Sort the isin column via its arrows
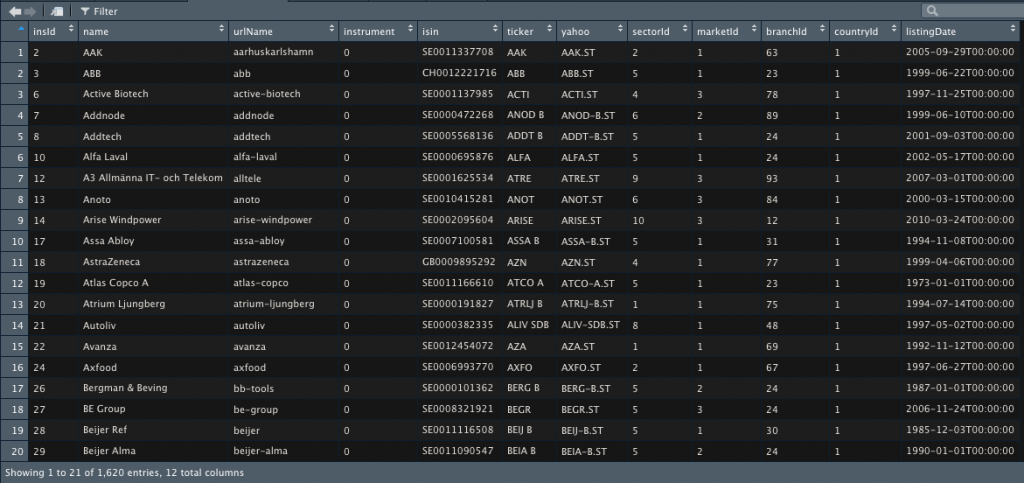1024x483 pixels. tap(496, 30)
